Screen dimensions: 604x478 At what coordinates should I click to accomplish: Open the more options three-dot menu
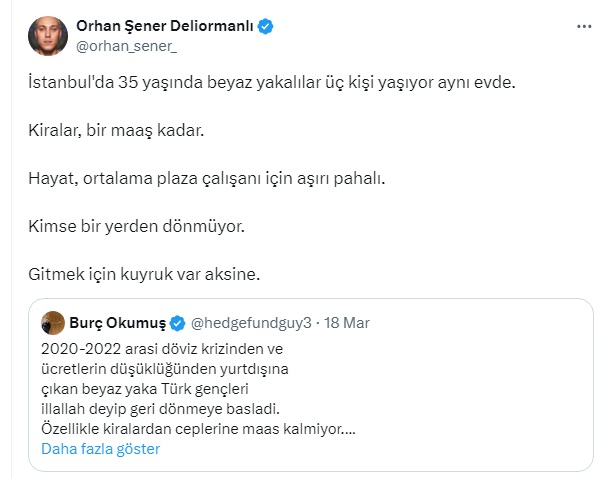(x=583, y=26)
